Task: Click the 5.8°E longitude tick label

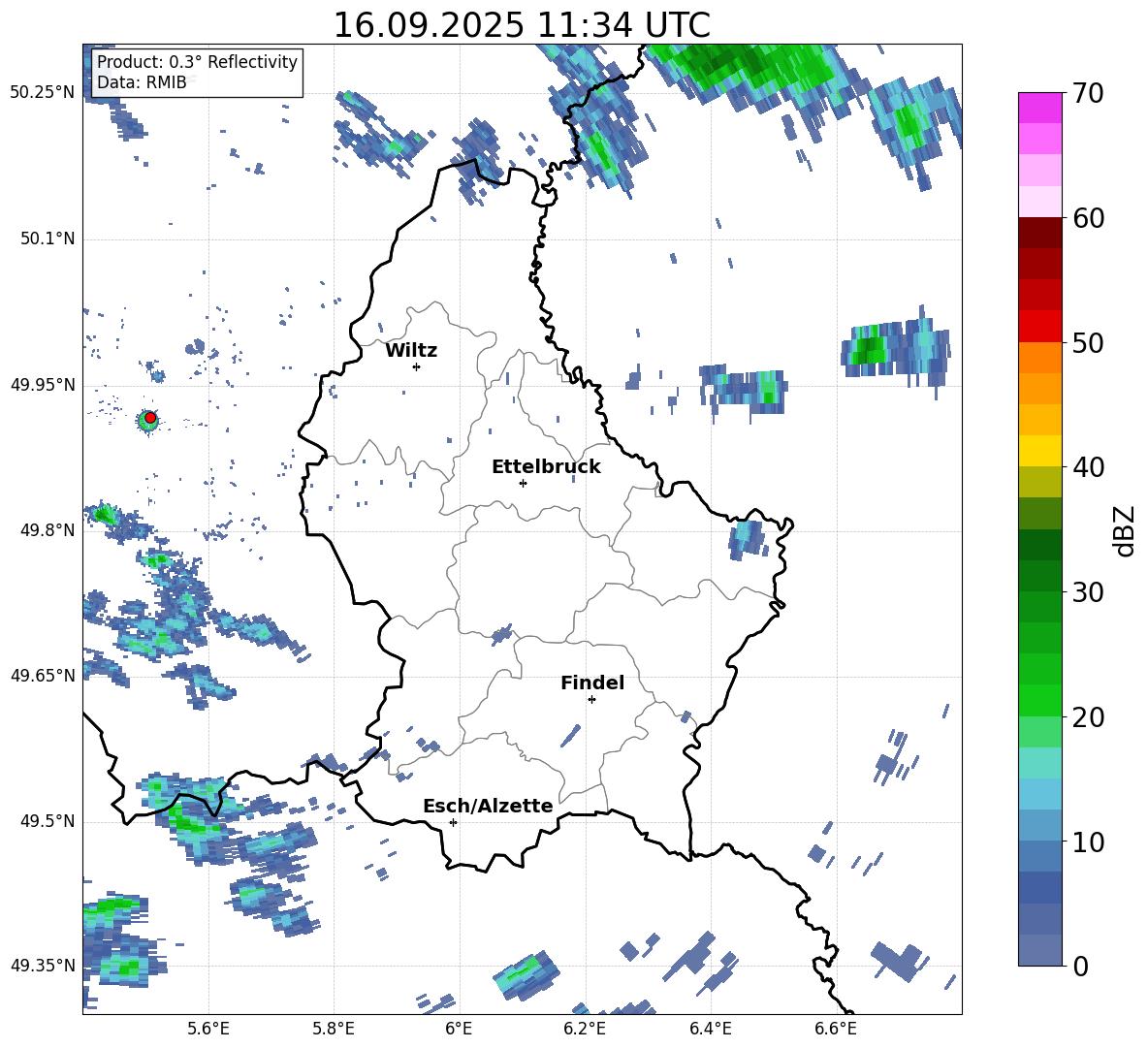Action: coord(334,1029)
